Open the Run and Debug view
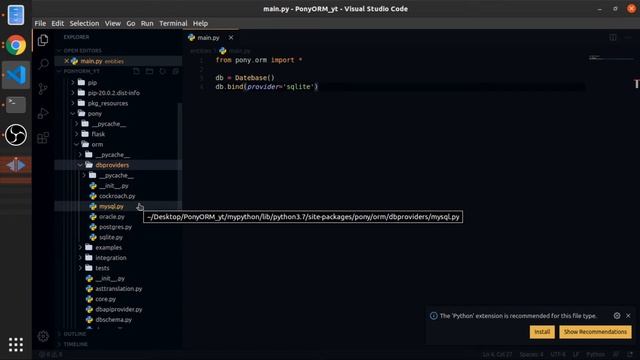The height and width of the screenshot is (360, 640). point(43,113)
